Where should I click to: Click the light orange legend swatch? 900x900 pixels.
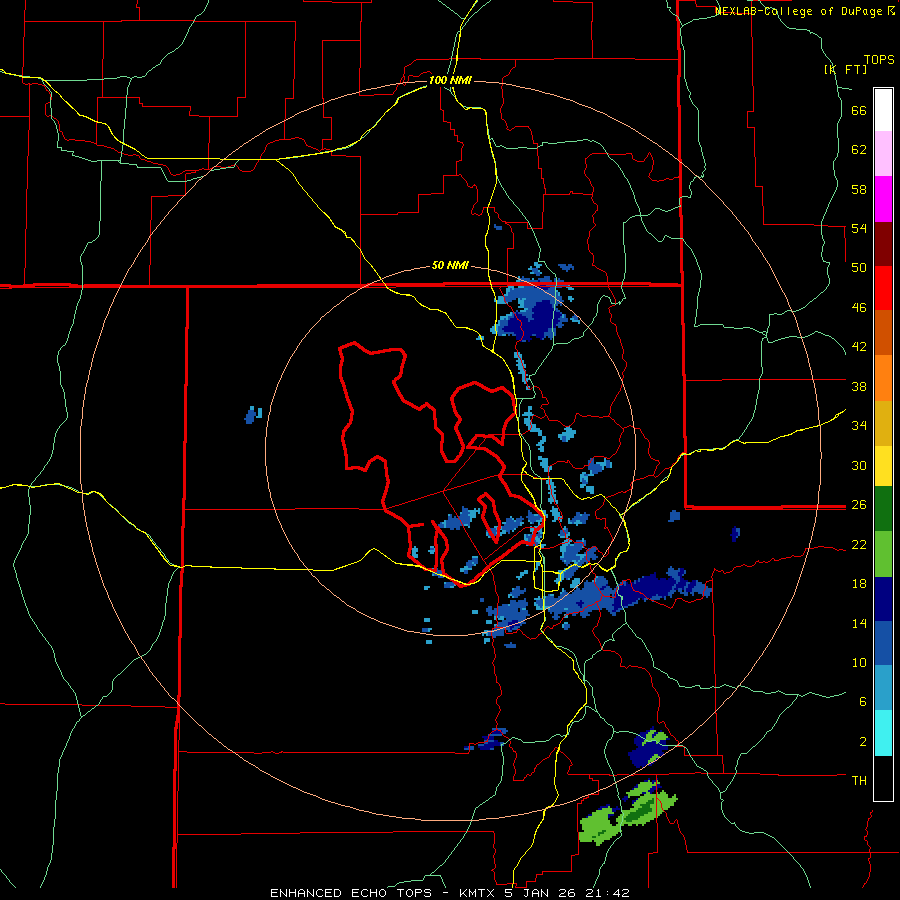(x=883, y=378)
